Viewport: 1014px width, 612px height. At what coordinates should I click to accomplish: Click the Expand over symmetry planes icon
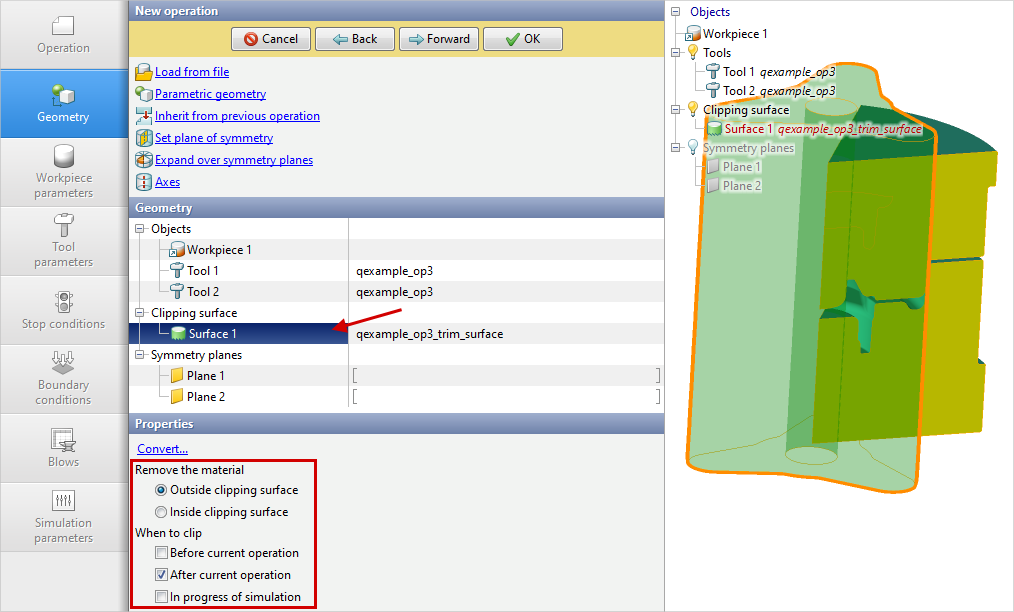point(143,160)
